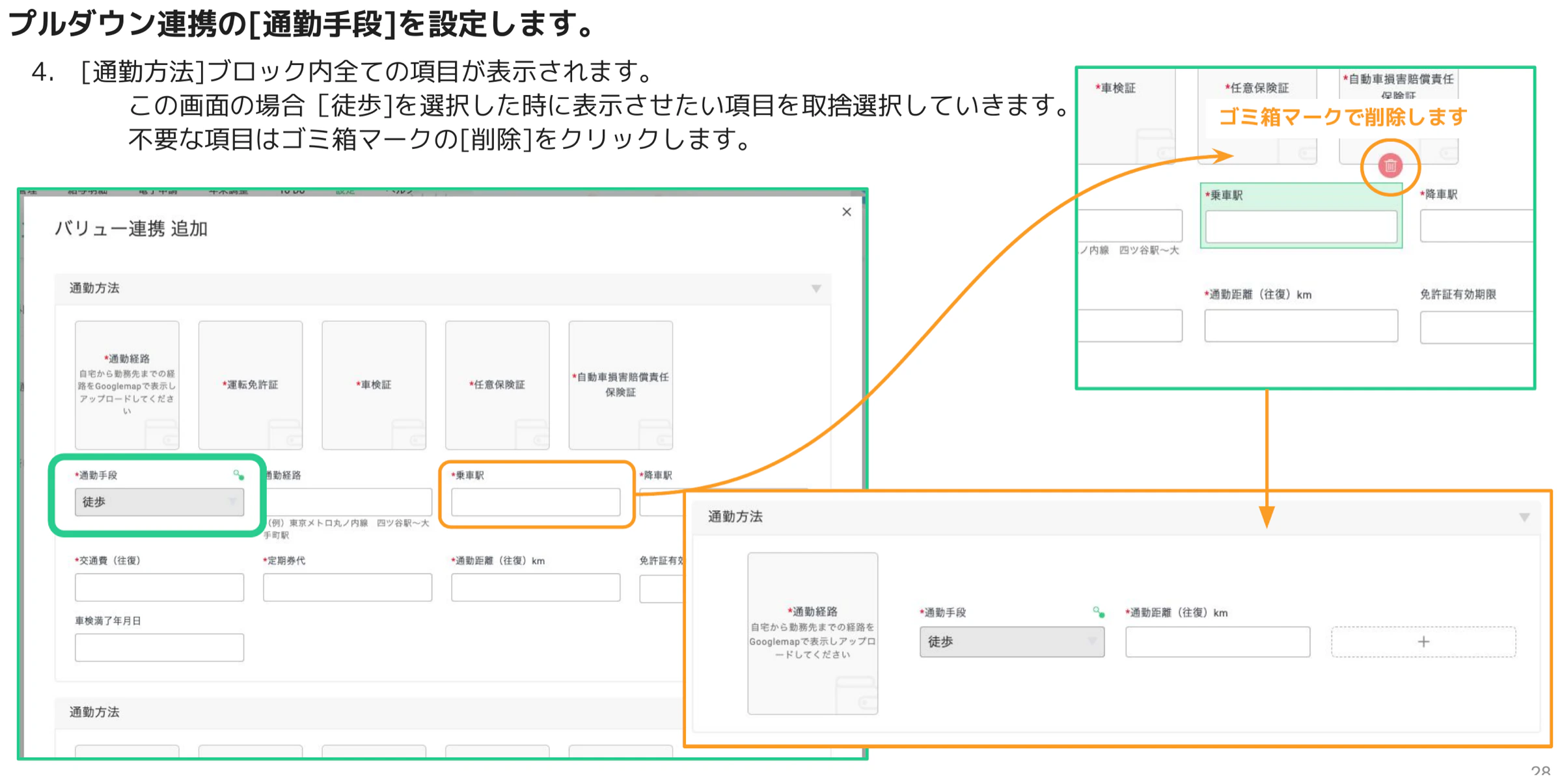
Task: Click the バリュー連携 追加 dialog title
Action: 131,229
